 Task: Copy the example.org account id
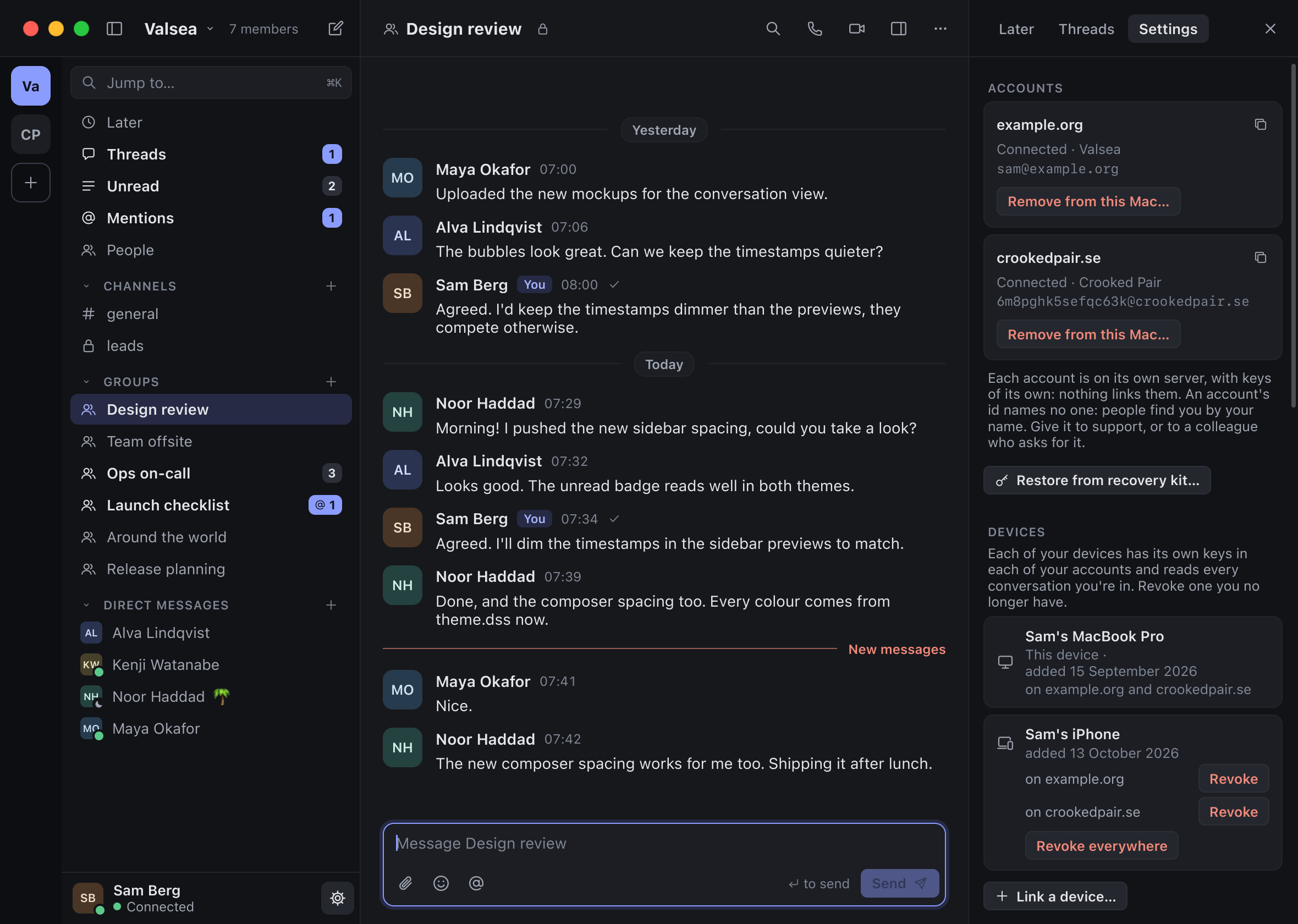(1260, 125)
